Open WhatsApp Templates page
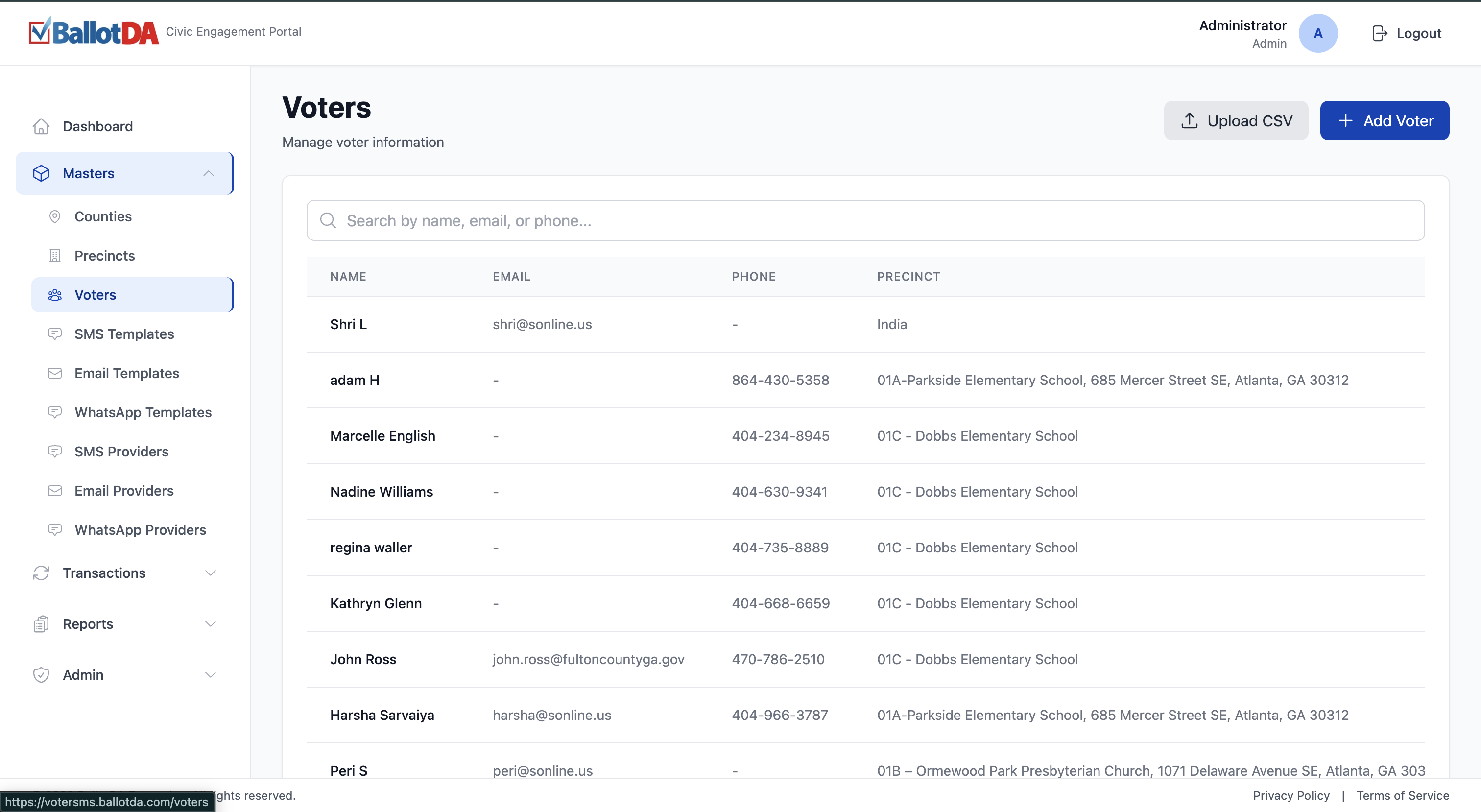 tap(132, 412)
